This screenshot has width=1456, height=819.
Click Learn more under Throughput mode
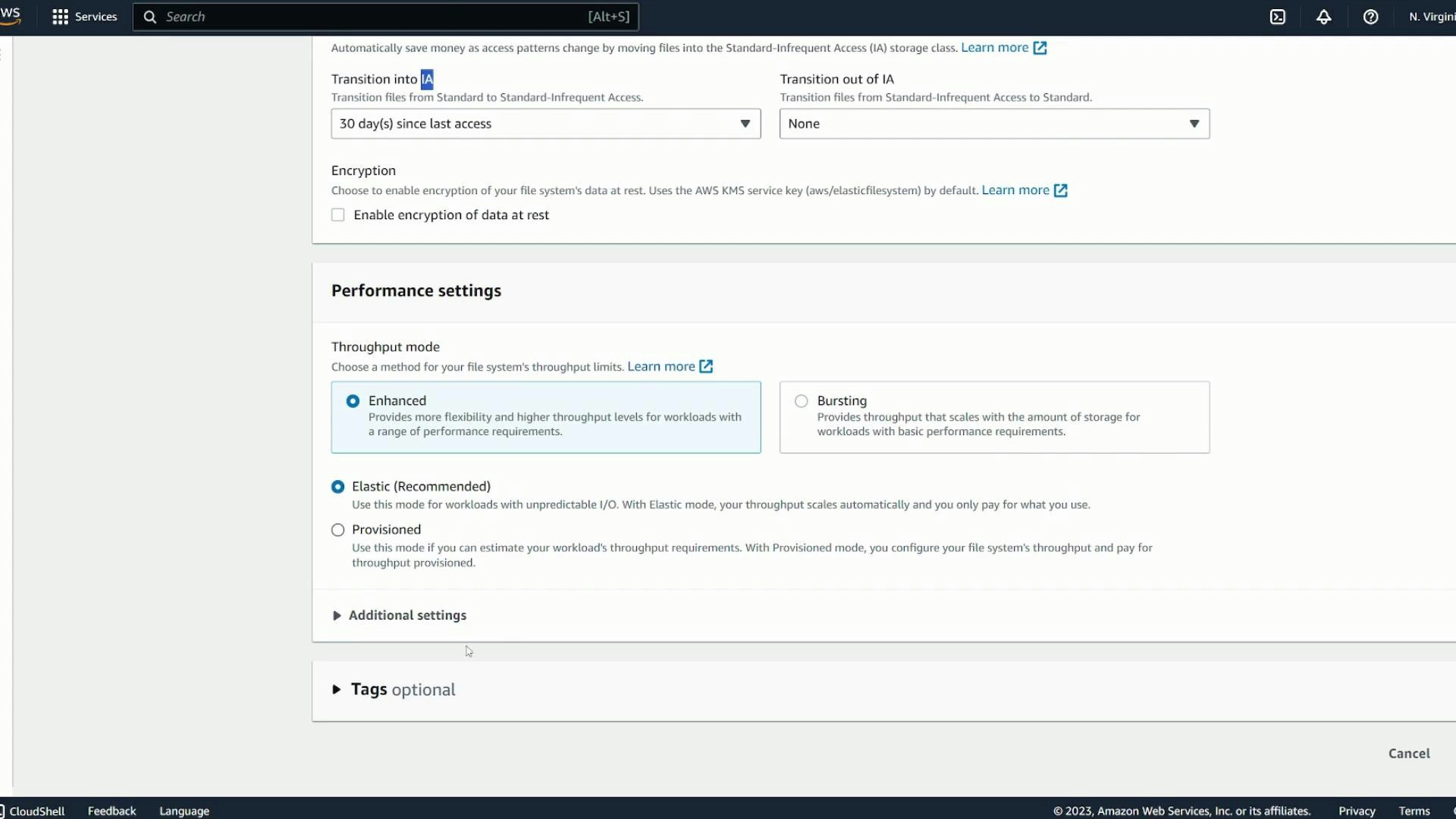(661, 366)
